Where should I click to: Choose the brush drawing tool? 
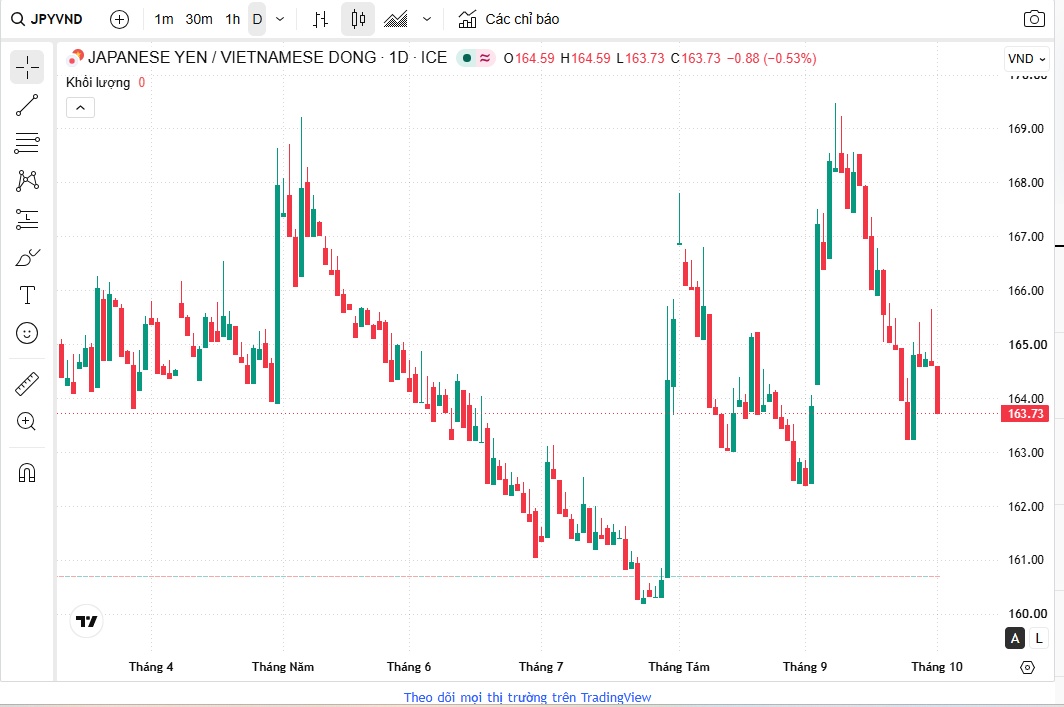pyautogui.click(x=27, y=257)
